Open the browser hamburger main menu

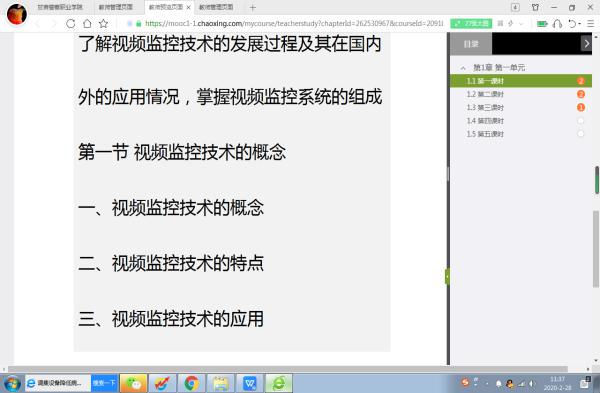(590, 23)
